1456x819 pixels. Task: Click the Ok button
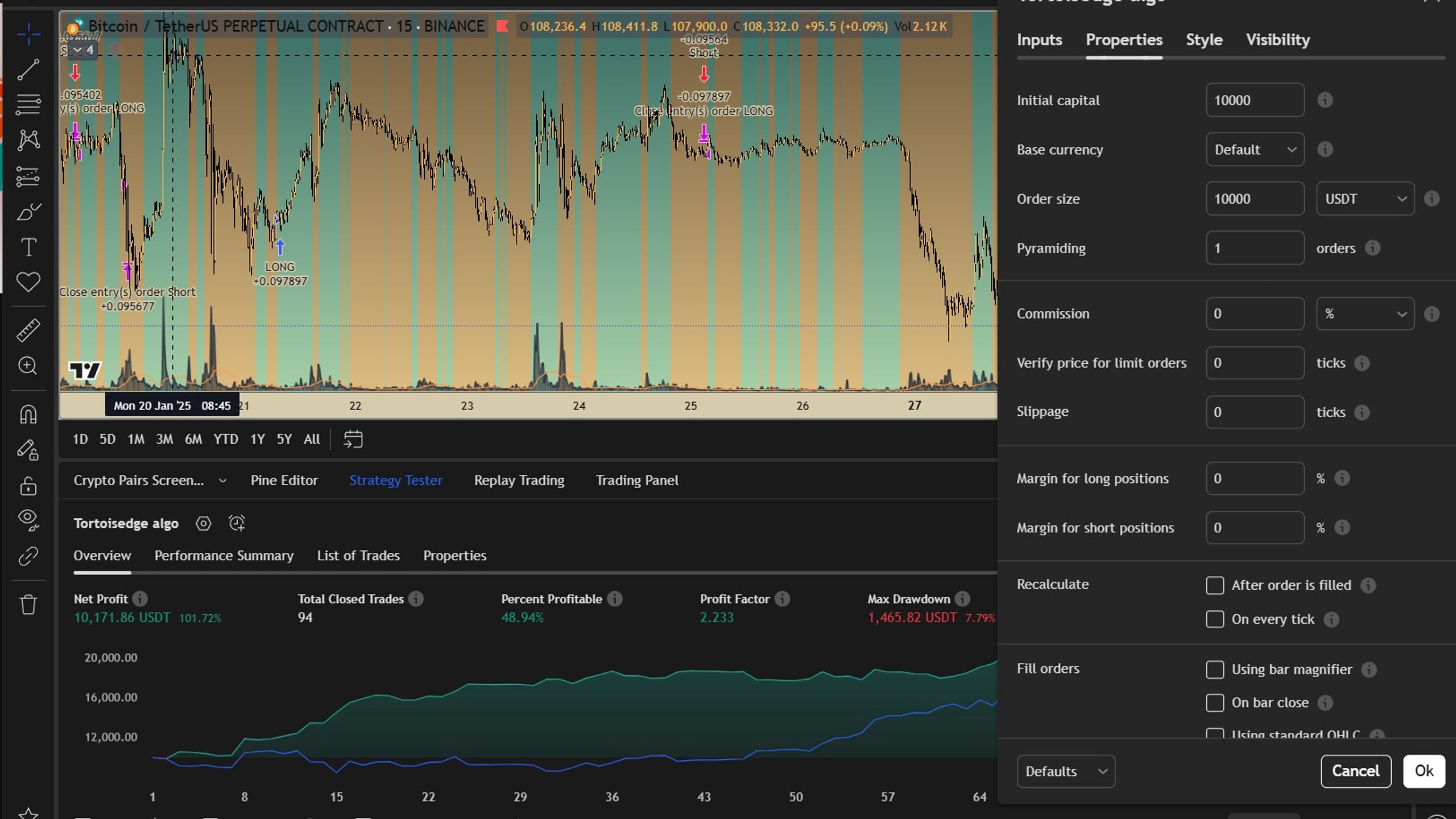point(1424,771)
